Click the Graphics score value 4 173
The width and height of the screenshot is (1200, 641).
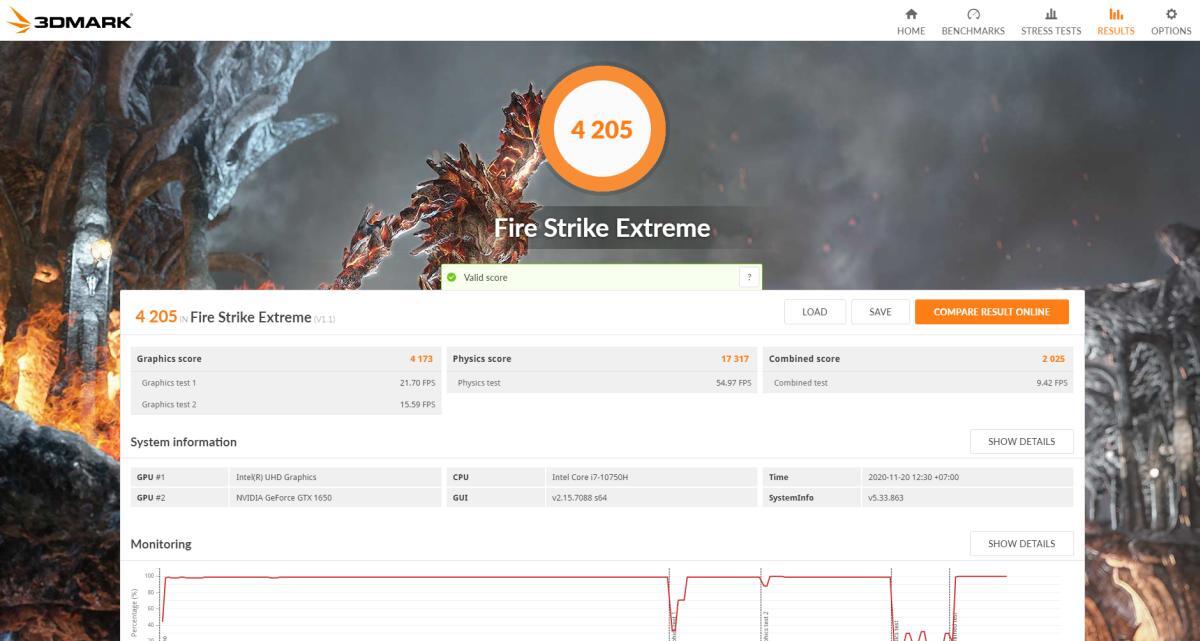pyautogui.click(x=421, y=359)
